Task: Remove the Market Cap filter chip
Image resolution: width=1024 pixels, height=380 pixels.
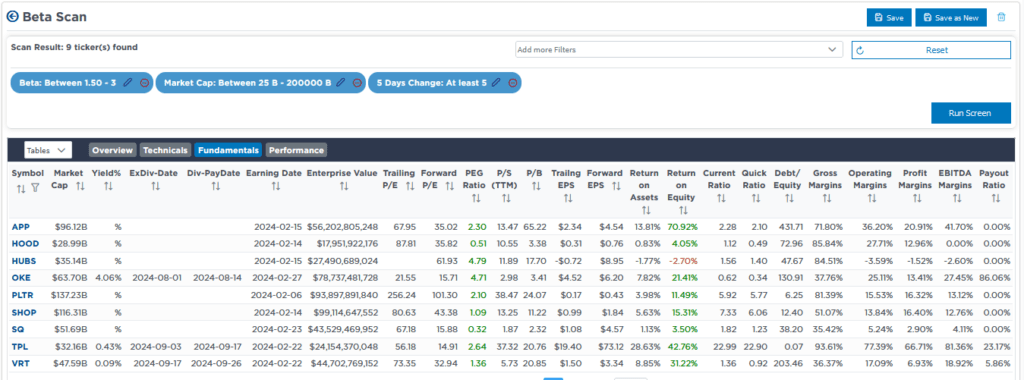Action: tap(357, 83)
